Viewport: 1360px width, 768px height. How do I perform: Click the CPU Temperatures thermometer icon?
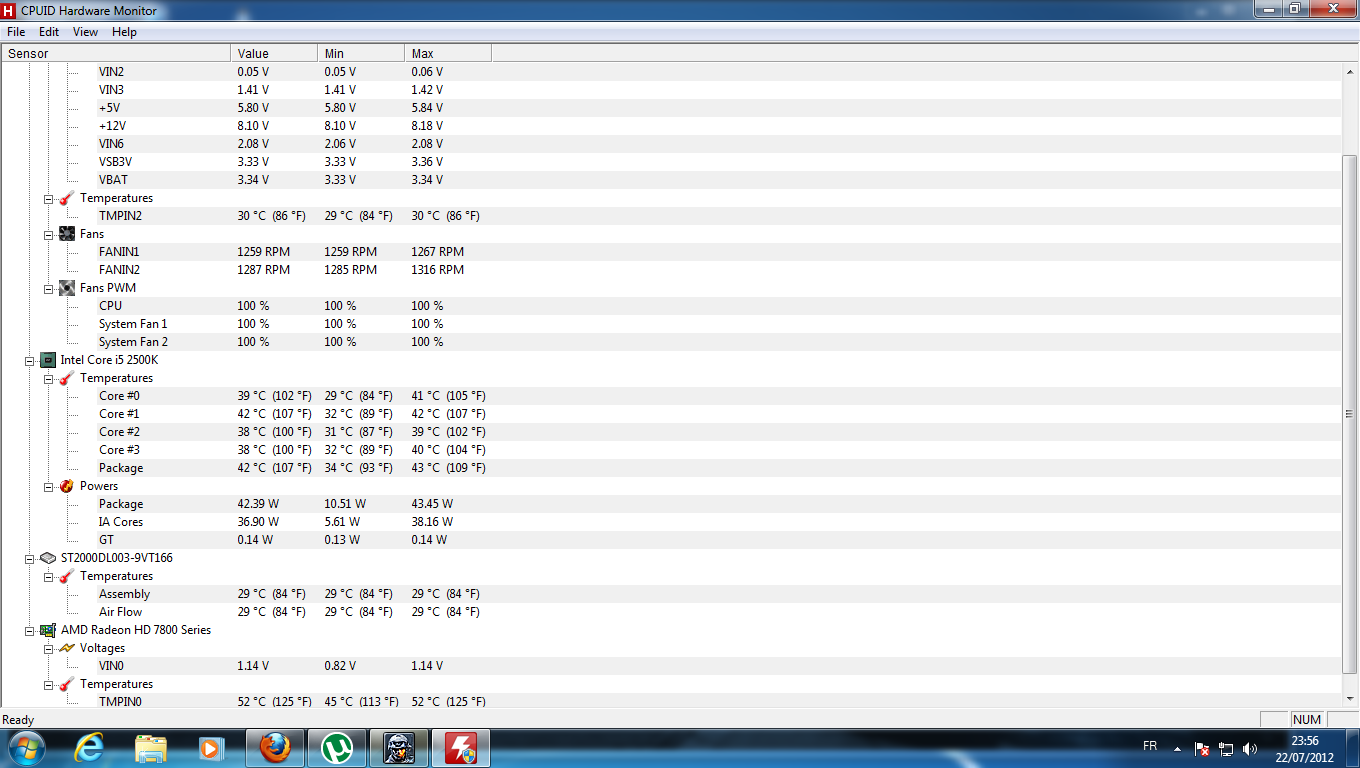[x=67, y=378]
